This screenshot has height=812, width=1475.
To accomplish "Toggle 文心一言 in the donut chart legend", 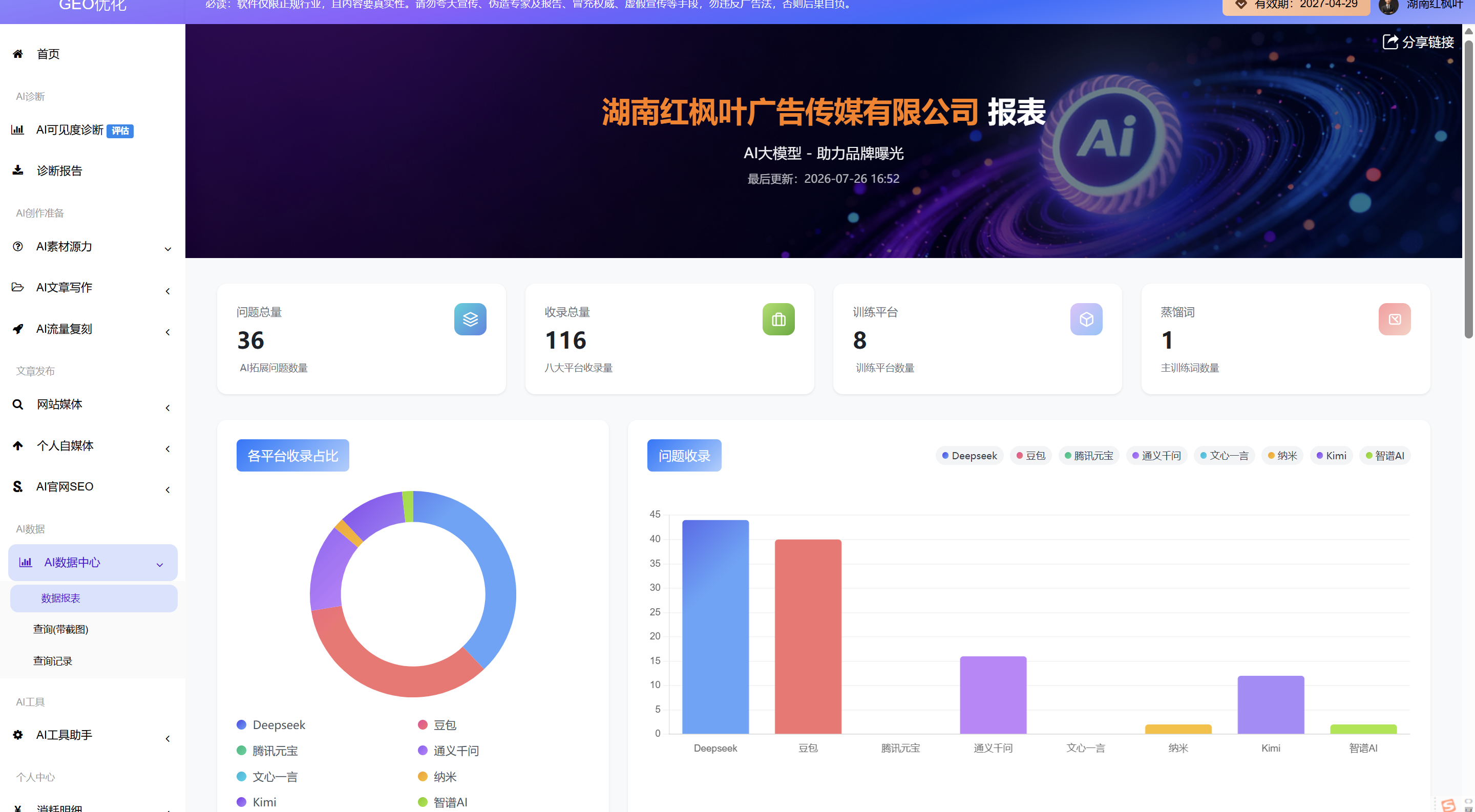I will 267,777.
